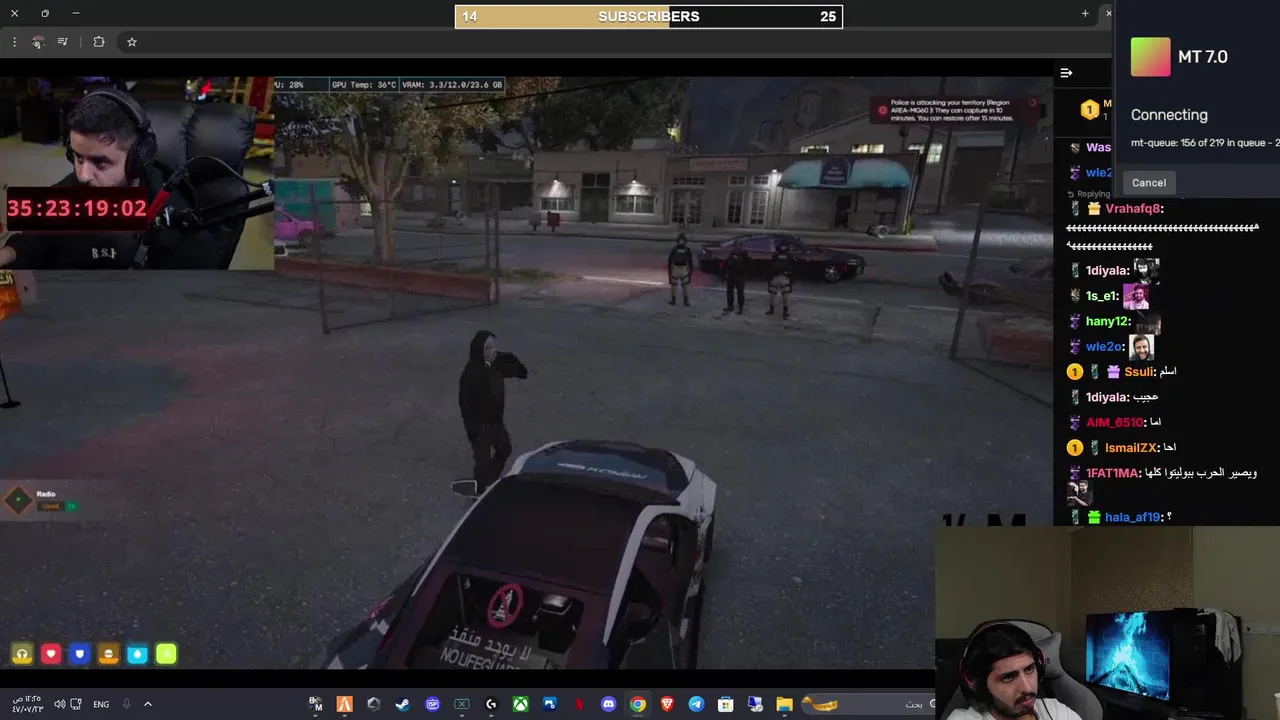Click the emote image beside hany12
The height and width of the screenshot is (720, 1280).
point(1147,322)
